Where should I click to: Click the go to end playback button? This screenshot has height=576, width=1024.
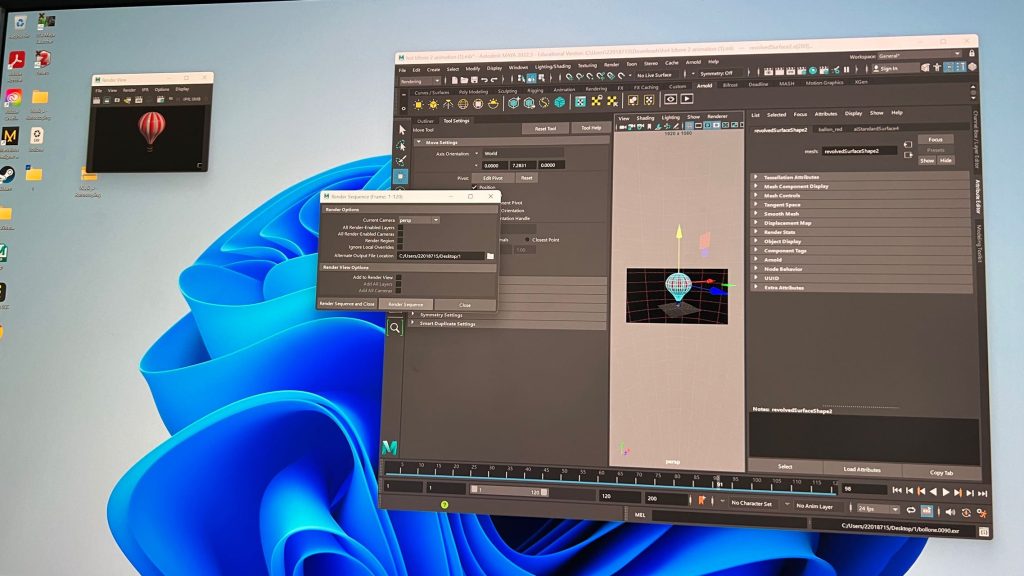(x=982, y=494)
